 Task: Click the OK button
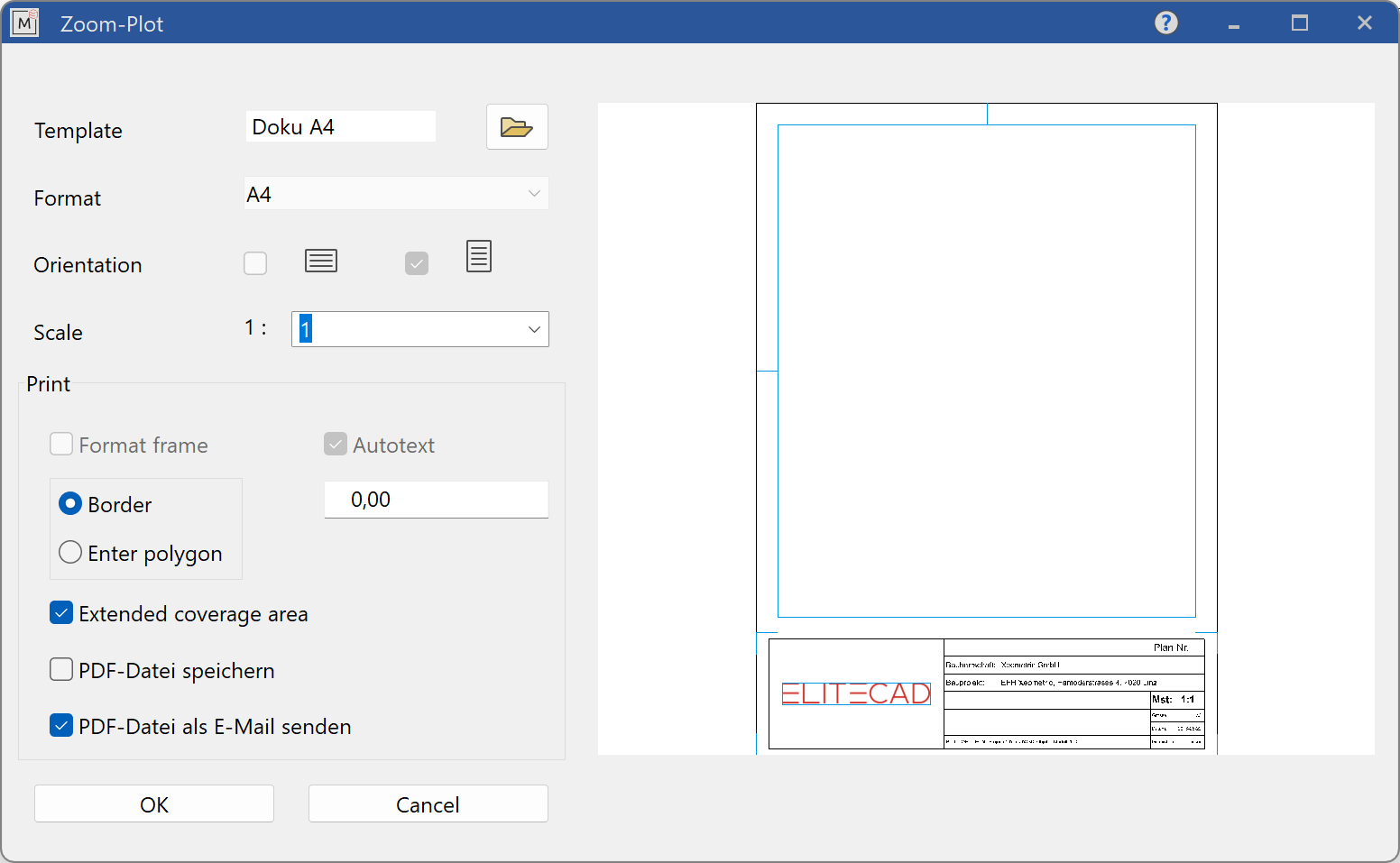point(154,803)
